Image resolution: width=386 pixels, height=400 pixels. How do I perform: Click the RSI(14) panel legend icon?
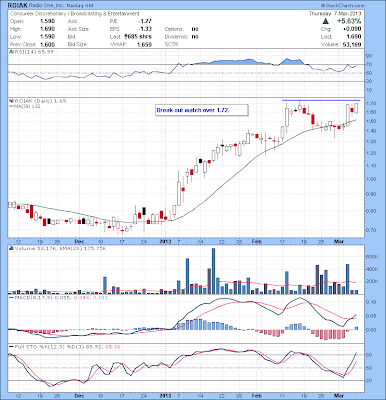pos(11,52)
